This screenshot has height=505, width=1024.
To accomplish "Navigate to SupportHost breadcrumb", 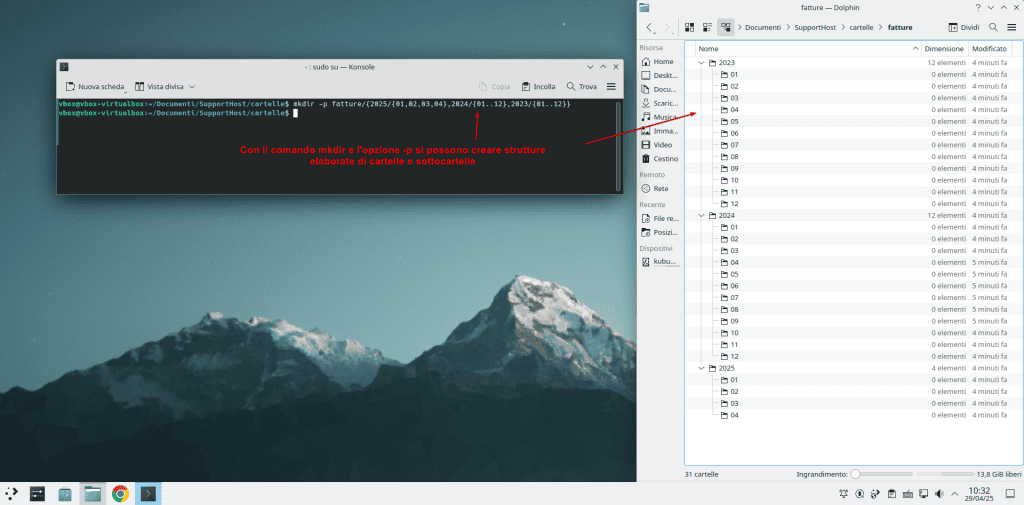I will [815, 27].
